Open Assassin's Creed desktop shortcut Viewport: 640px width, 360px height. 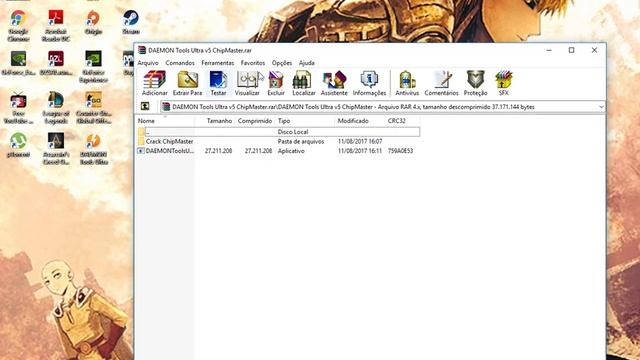coord(56,149)
